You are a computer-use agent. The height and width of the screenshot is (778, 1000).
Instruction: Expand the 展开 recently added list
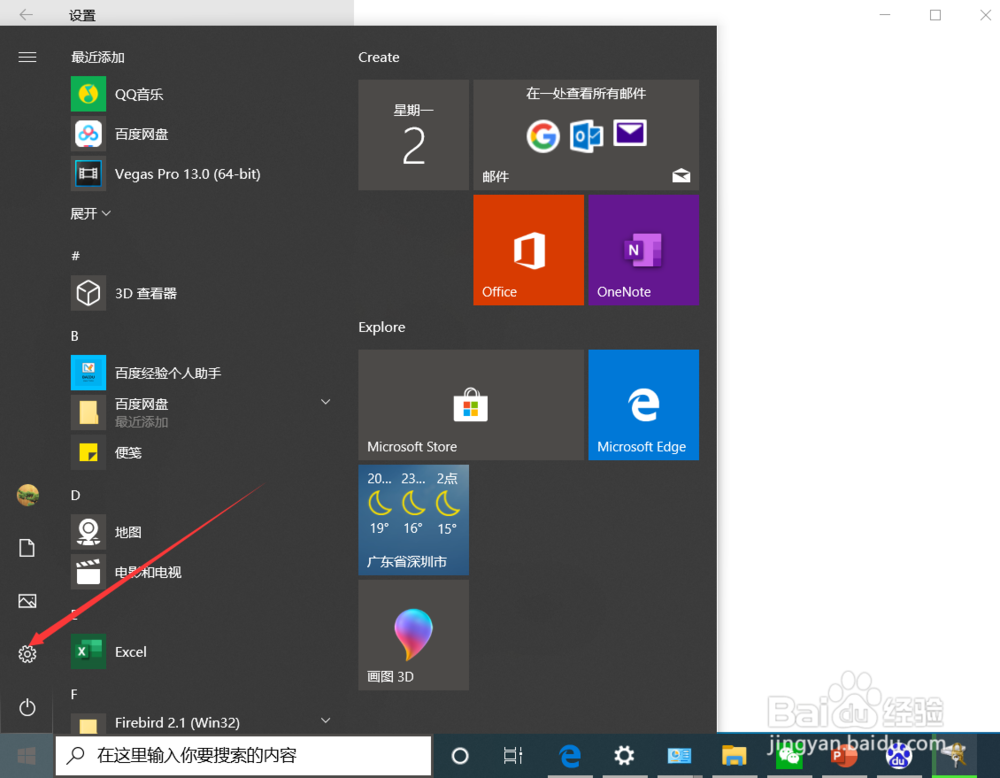[91, 214]
